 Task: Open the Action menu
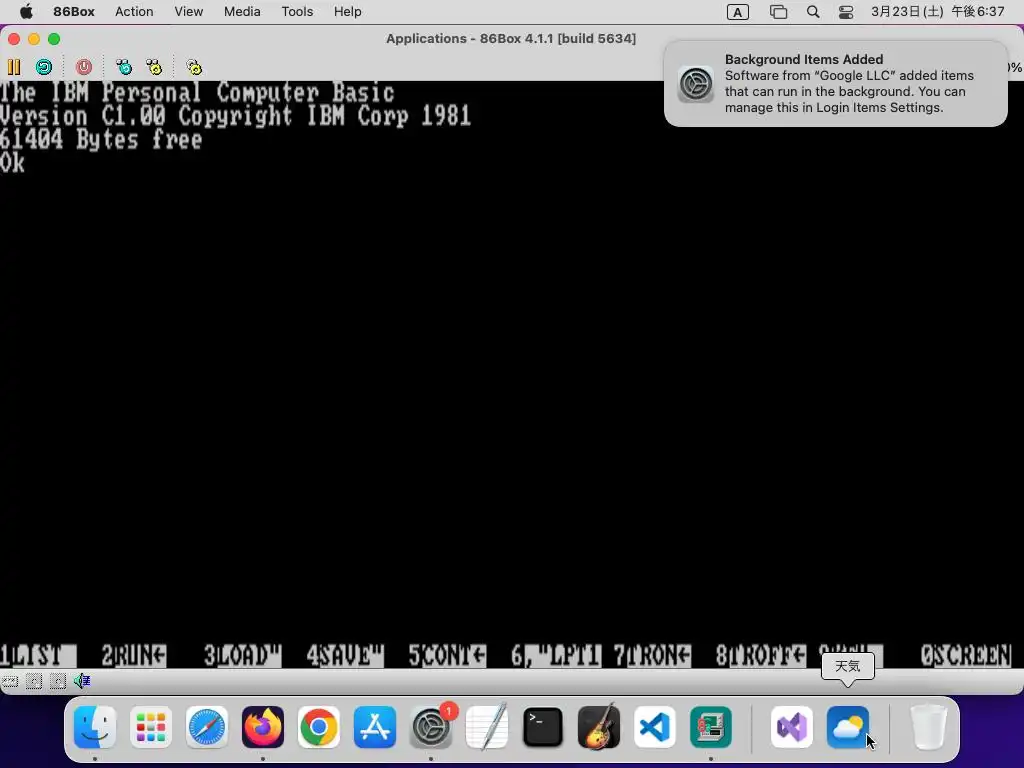tap(134, 12)
